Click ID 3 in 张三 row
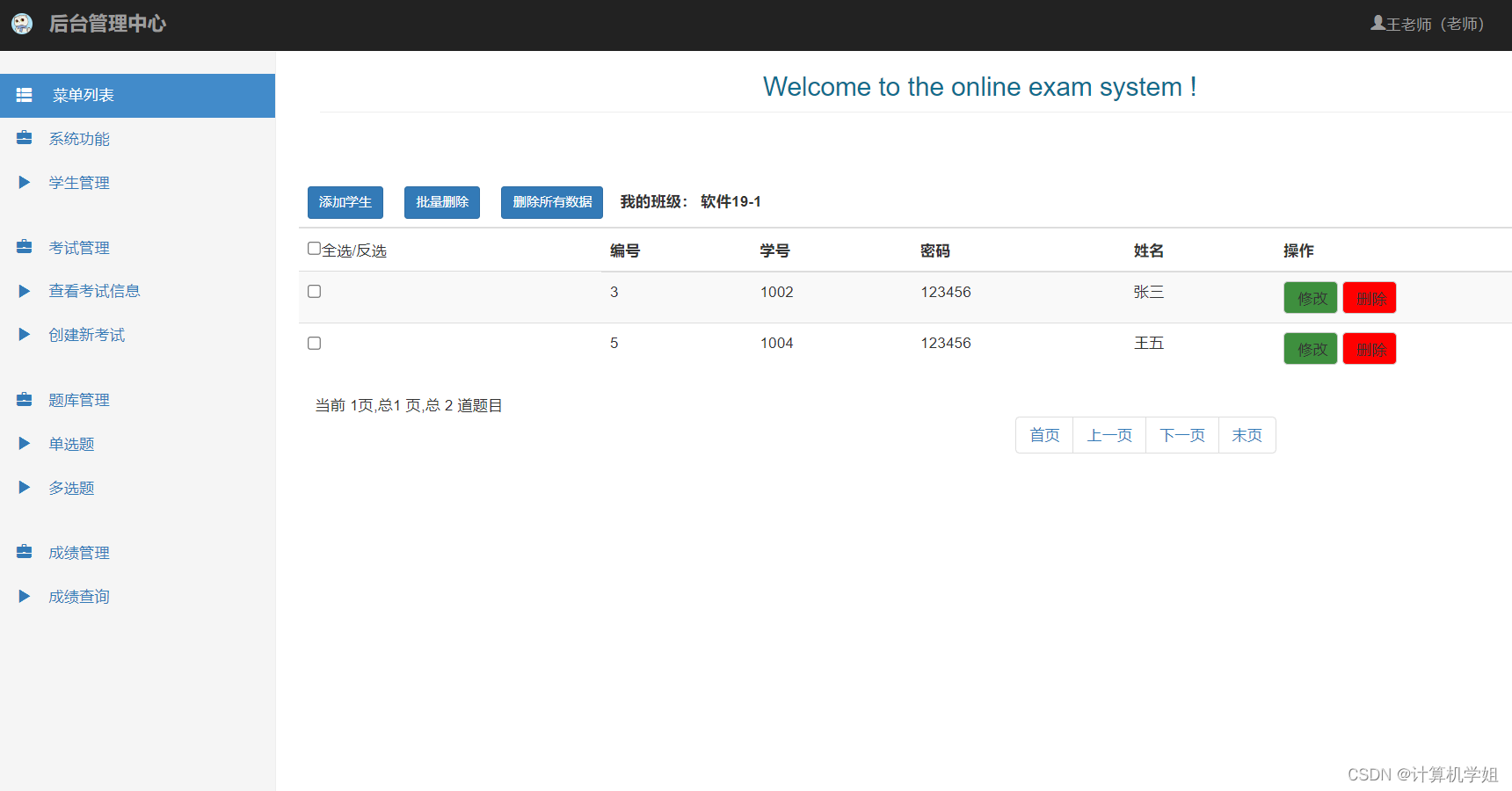This screenshot has width=1512, height=791. 614,292
